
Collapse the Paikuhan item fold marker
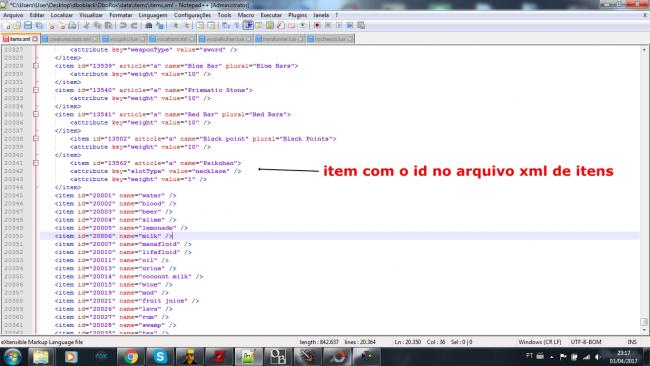[36, 163]
